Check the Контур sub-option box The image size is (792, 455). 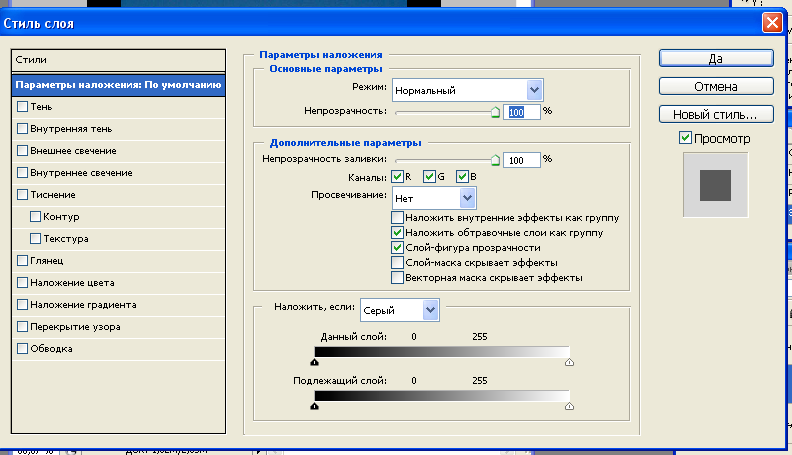pos(35,217)
